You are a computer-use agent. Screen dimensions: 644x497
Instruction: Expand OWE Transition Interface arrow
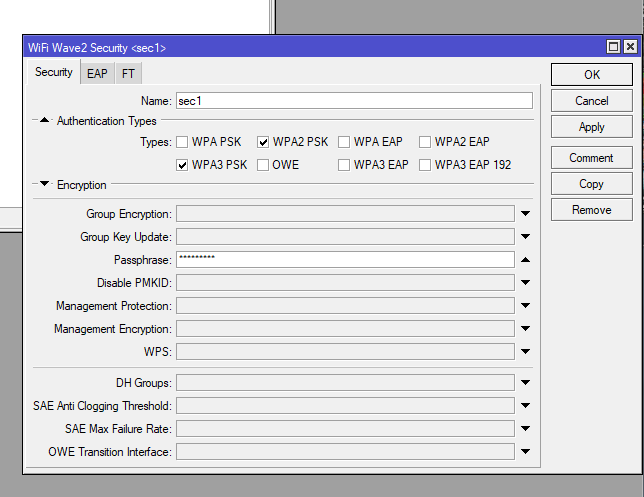click(525, 451)
